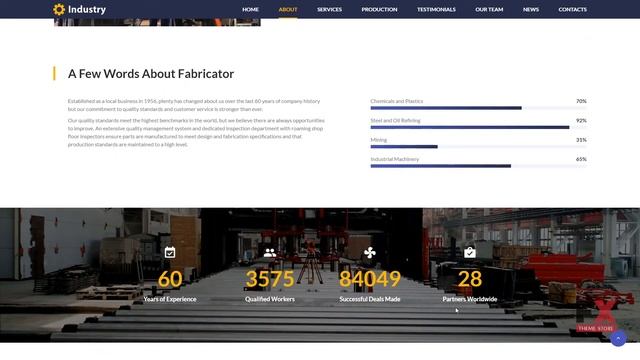The image size is (640, 360).
Task: Click the 84049 counter number
Action: tap(370, 279)
